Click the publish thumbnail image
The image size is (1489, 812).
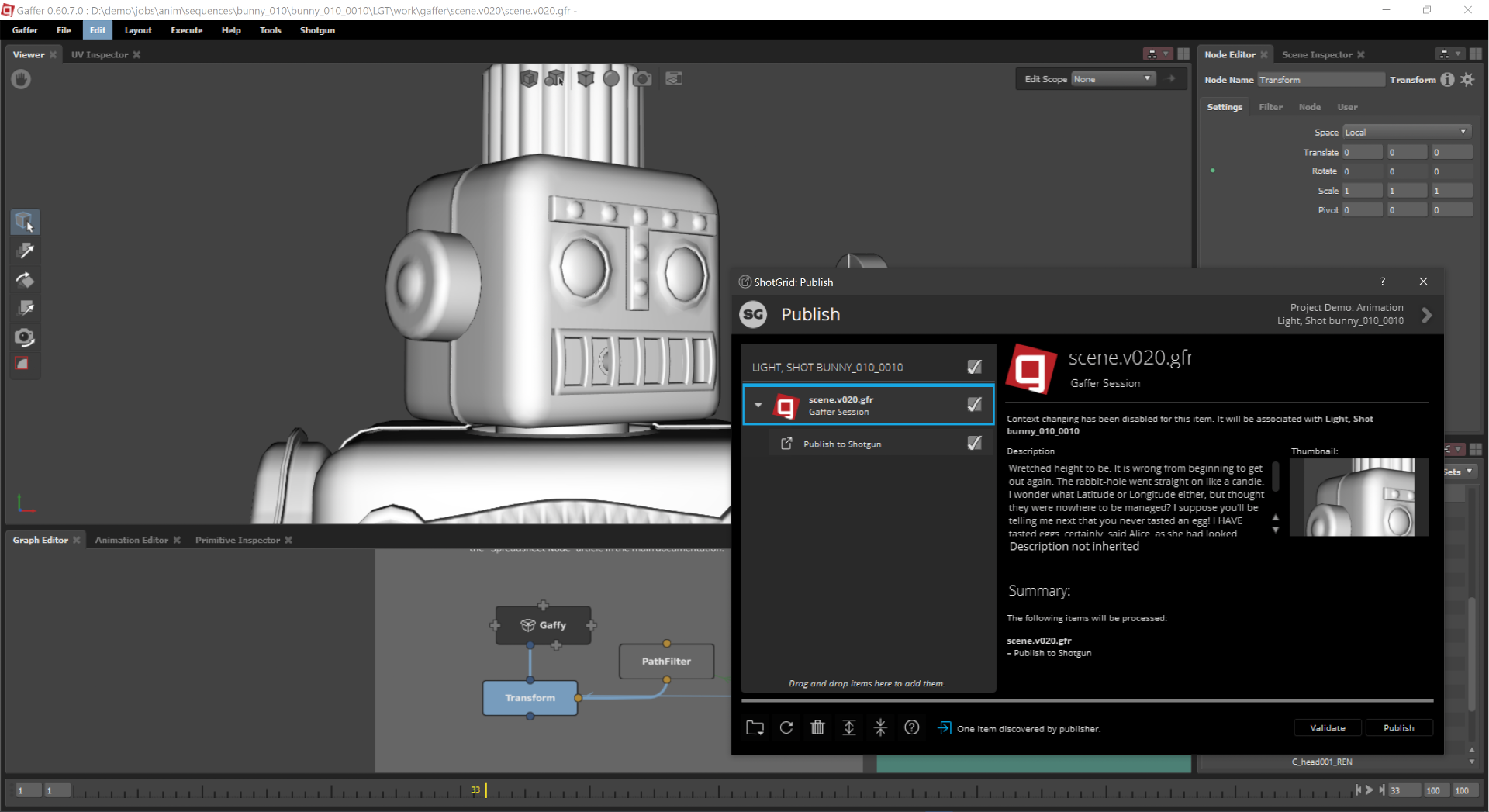point(1359,497)
